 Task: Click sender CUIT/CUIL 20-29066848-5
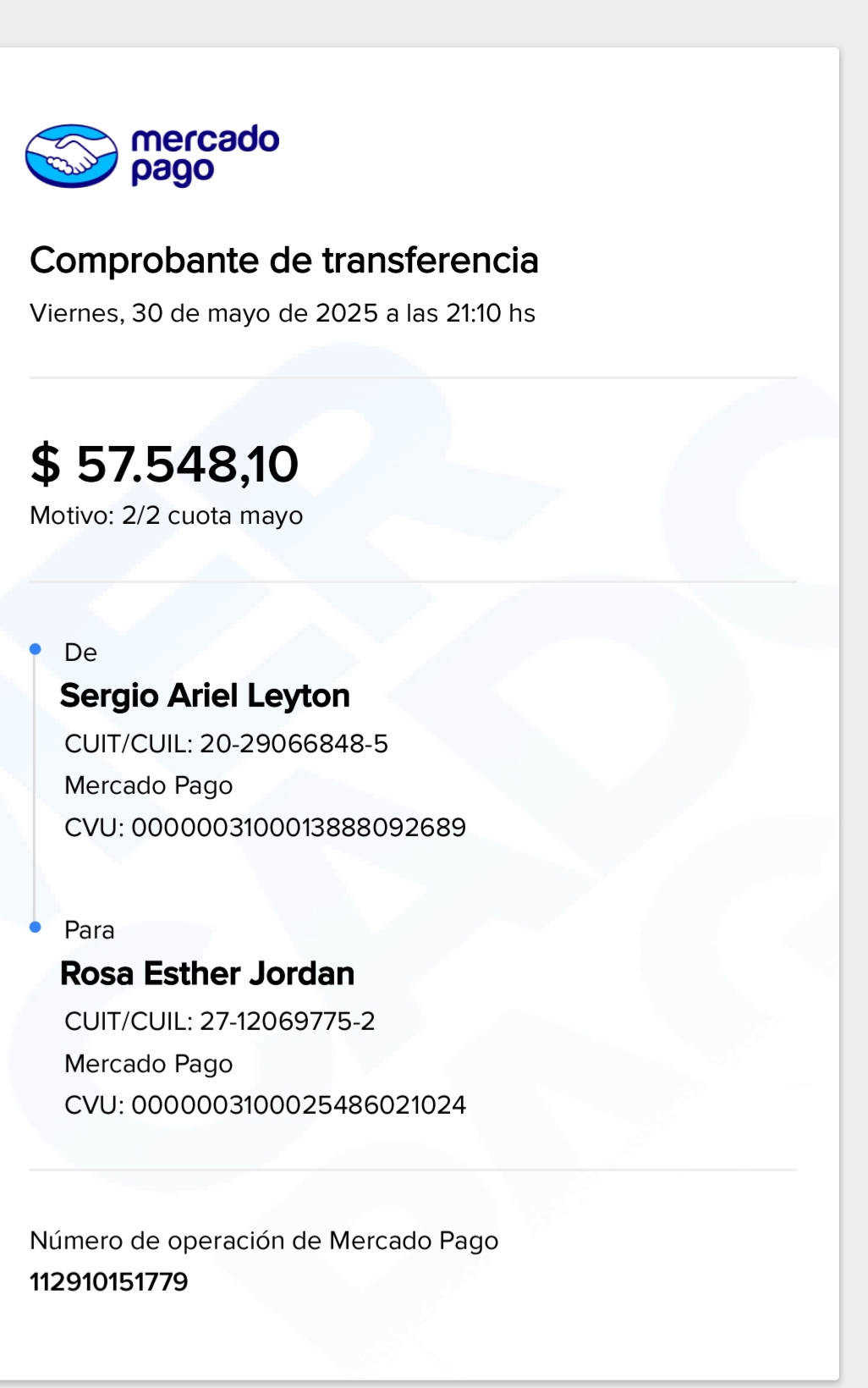(x=226, y=744)
